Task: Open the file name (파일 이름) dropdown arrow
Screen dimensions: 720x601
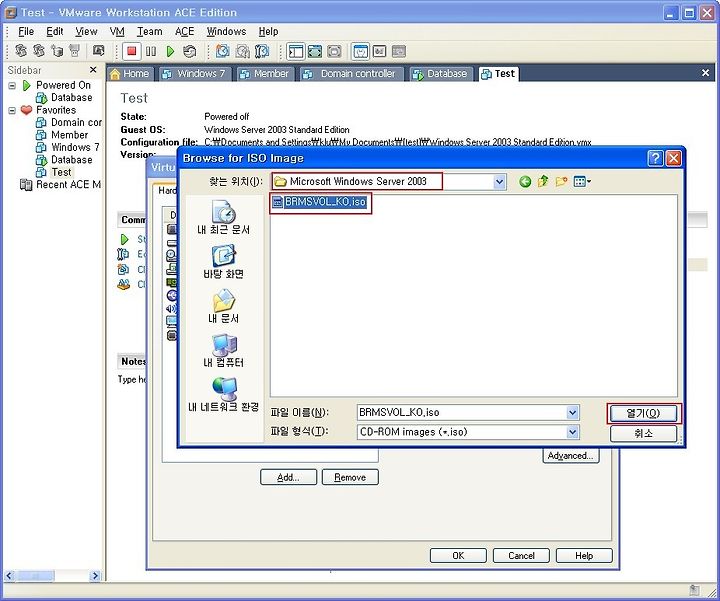Action: pyautogui.click(x=573, y=412)
